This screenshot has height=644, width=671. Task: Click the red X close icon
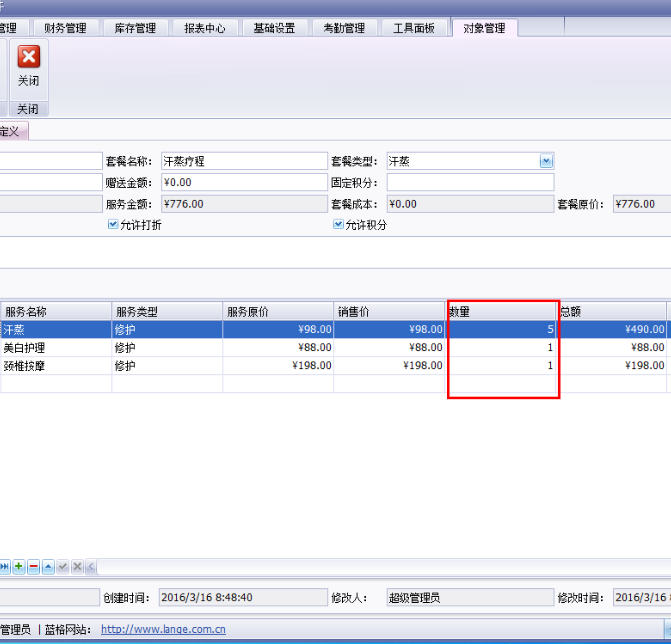(x=29, y=57)
